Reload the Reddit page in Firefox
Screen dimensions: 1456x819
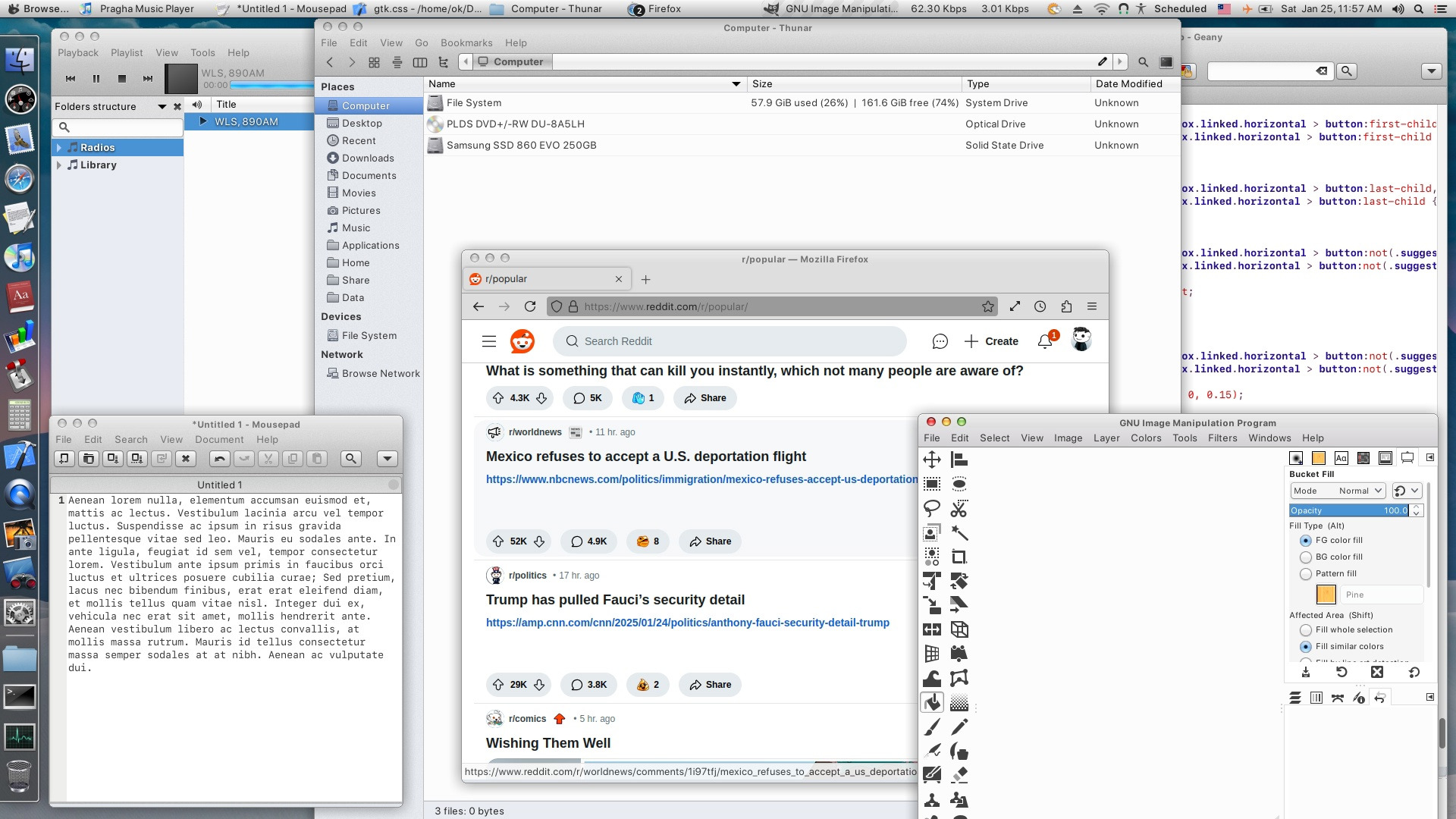(530, 306)
